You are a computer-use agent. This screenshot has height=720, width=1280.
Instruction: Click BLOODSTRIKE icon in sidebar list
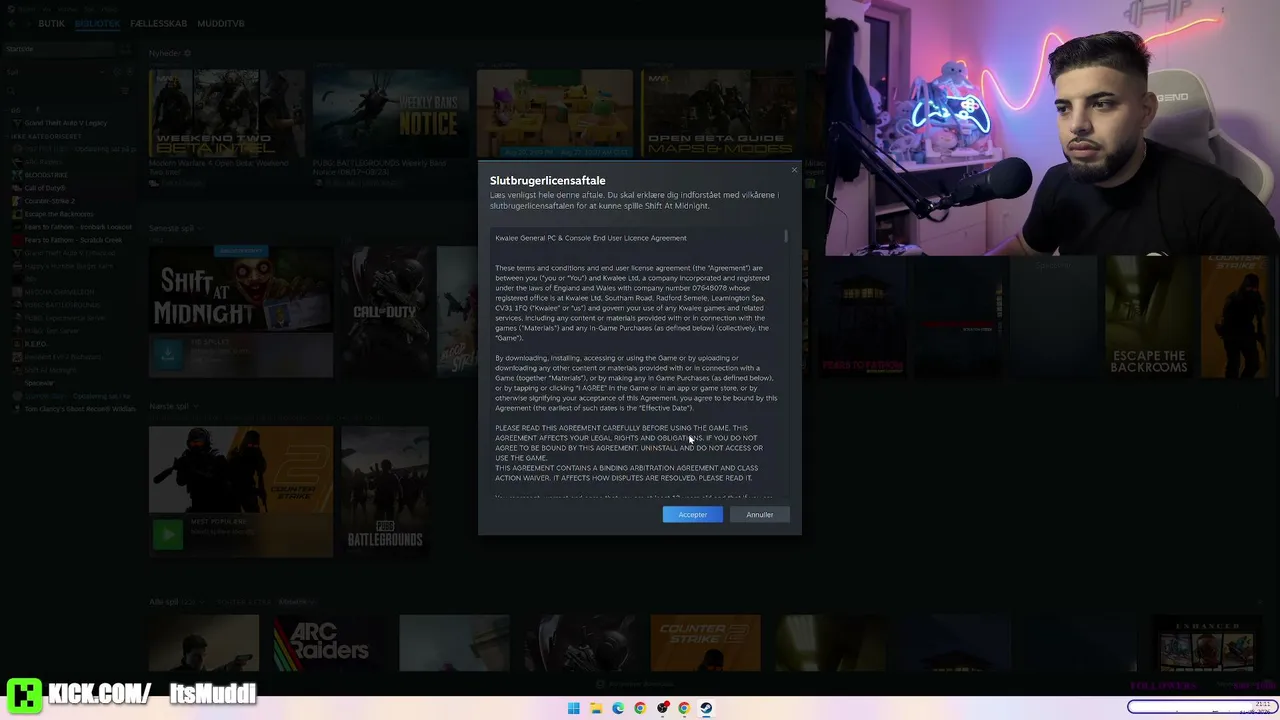click(17, 175)
